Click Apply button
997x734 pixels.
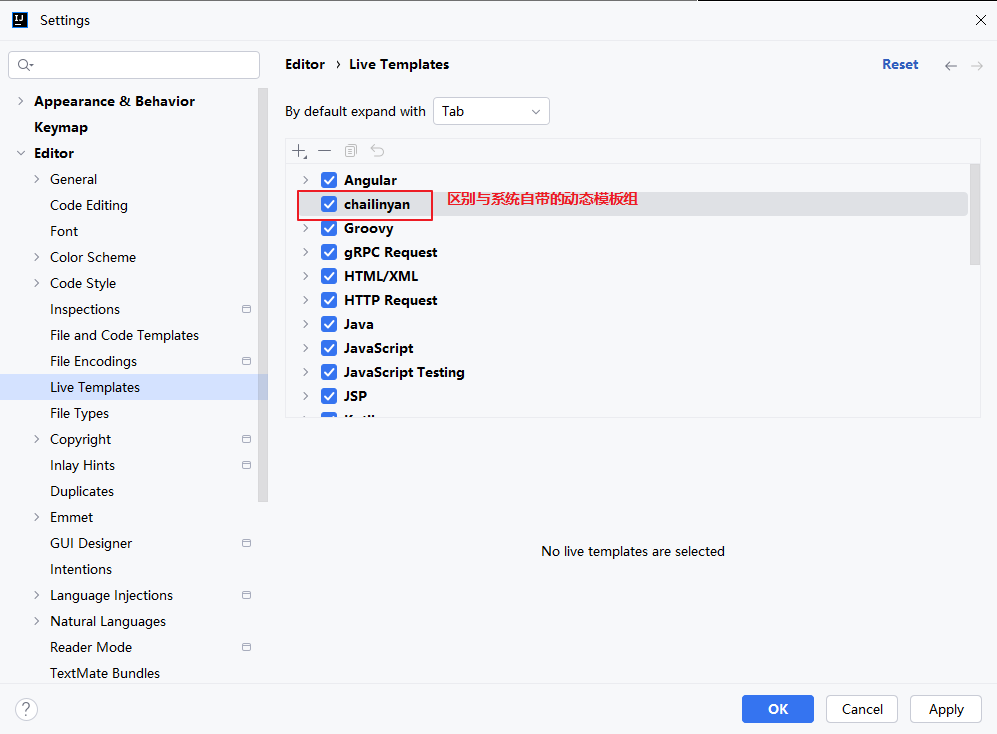(946, 709)
